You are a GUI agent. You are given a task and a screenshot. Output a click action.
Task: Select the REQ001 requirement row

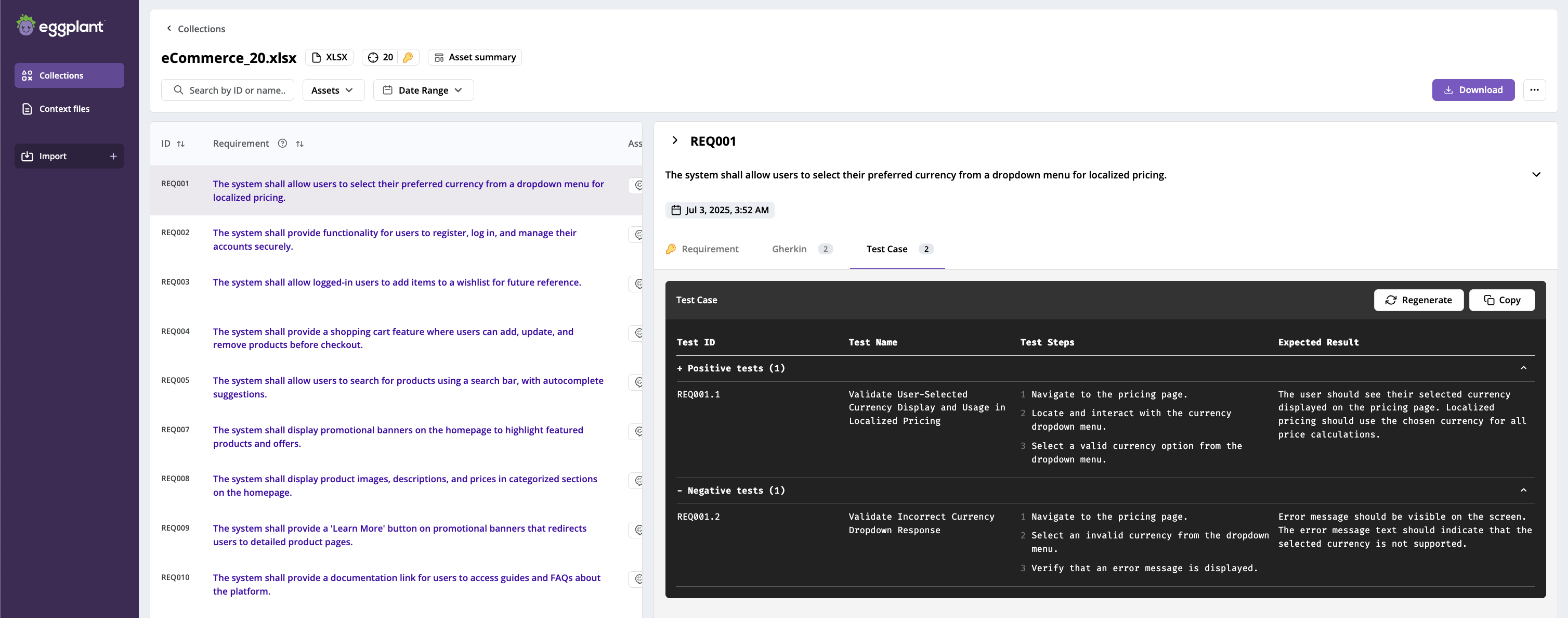tap(396, 190)
